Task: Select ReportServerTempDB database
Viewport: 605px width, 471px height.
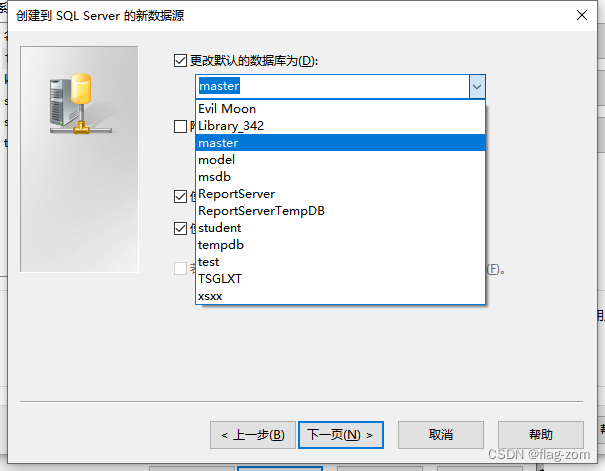Action: click(340, 211)
